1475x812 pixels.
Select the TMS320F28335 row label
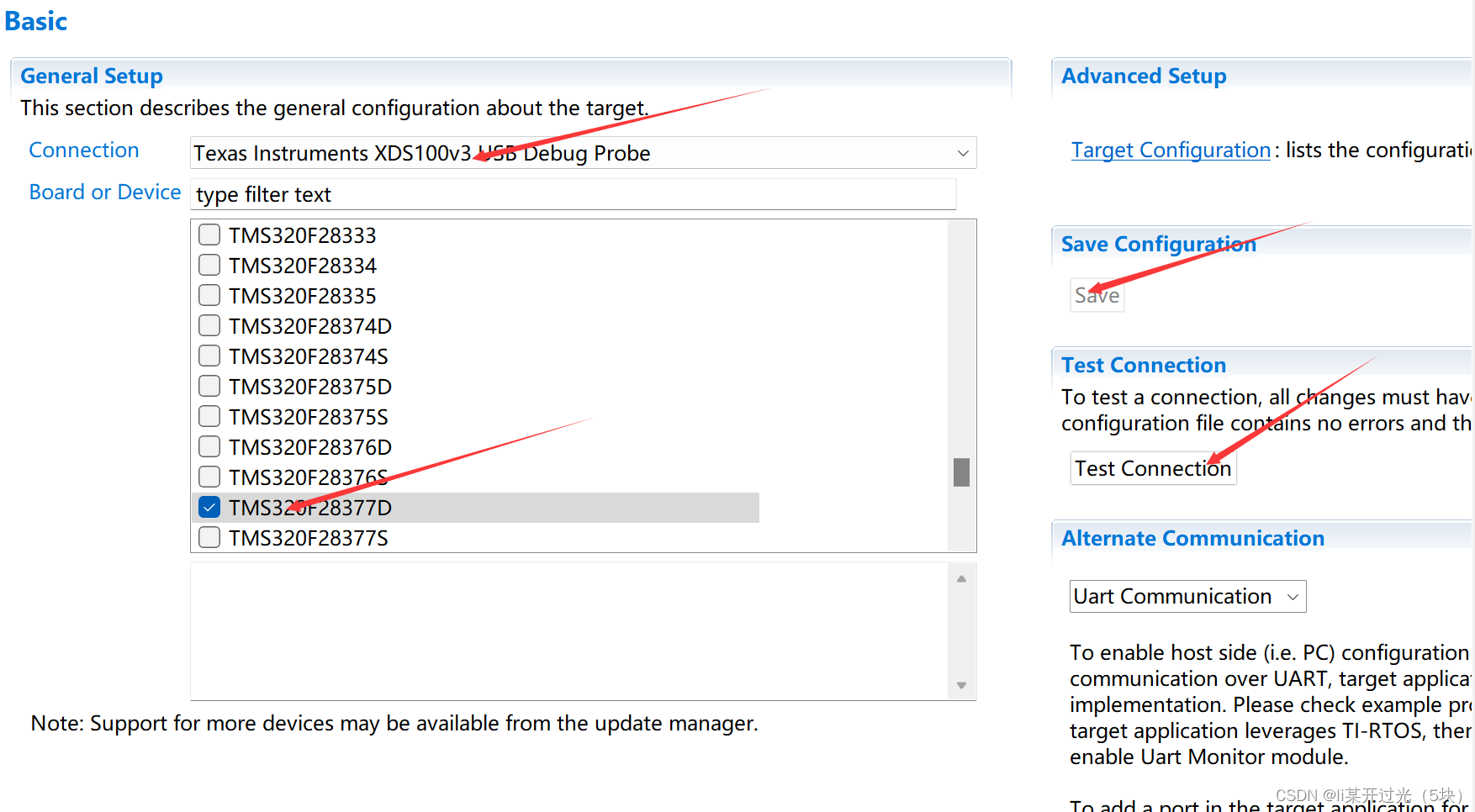(303, 296)
